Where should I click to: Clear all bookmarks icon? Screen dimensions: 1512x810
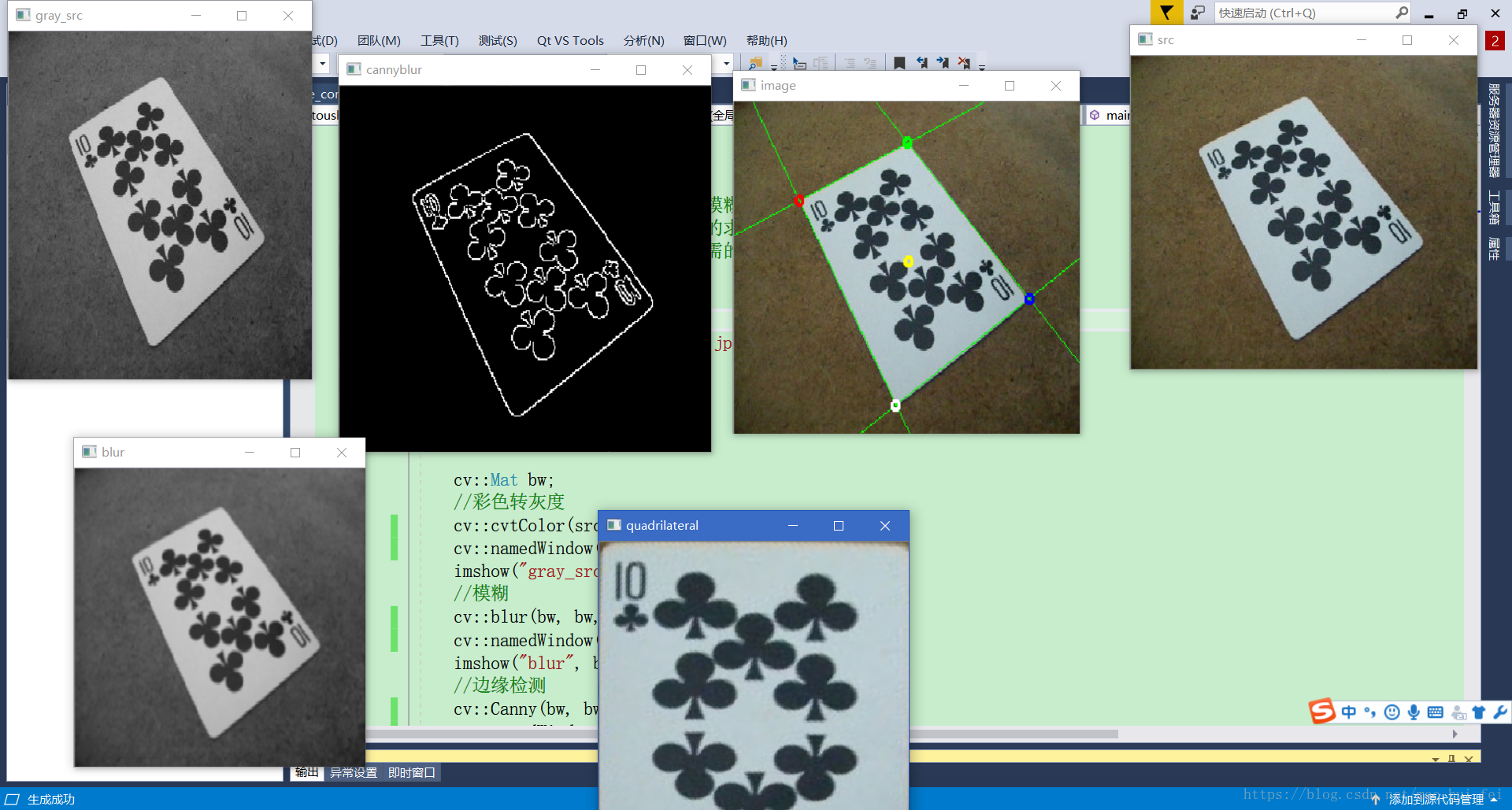(x=964, y=63)
